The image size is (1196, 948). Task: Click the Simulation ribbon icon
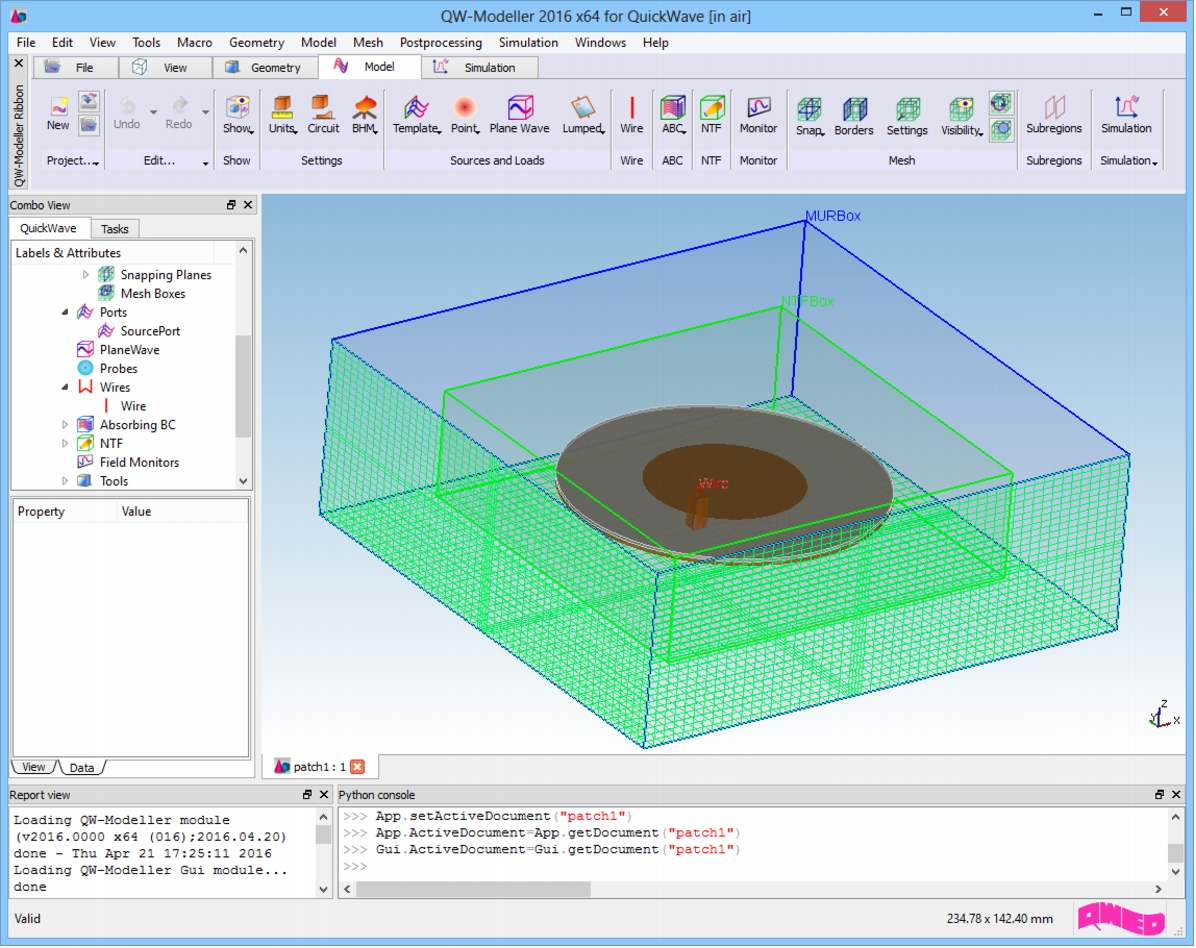pyautogui.click(x=1126, y=108)
